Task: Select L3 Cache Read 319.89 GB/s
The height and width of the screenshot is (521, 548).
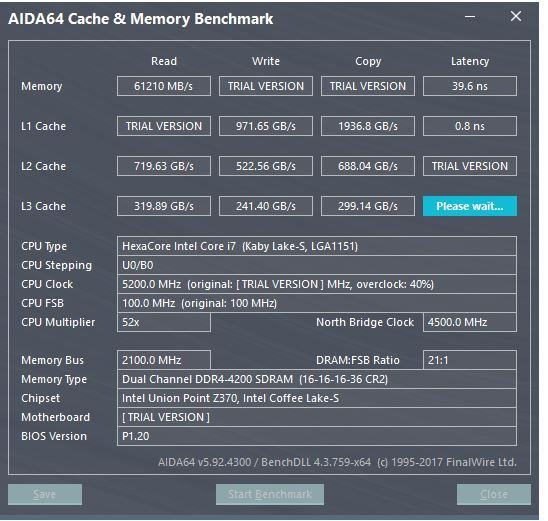Action: click(x=164, y=206)
